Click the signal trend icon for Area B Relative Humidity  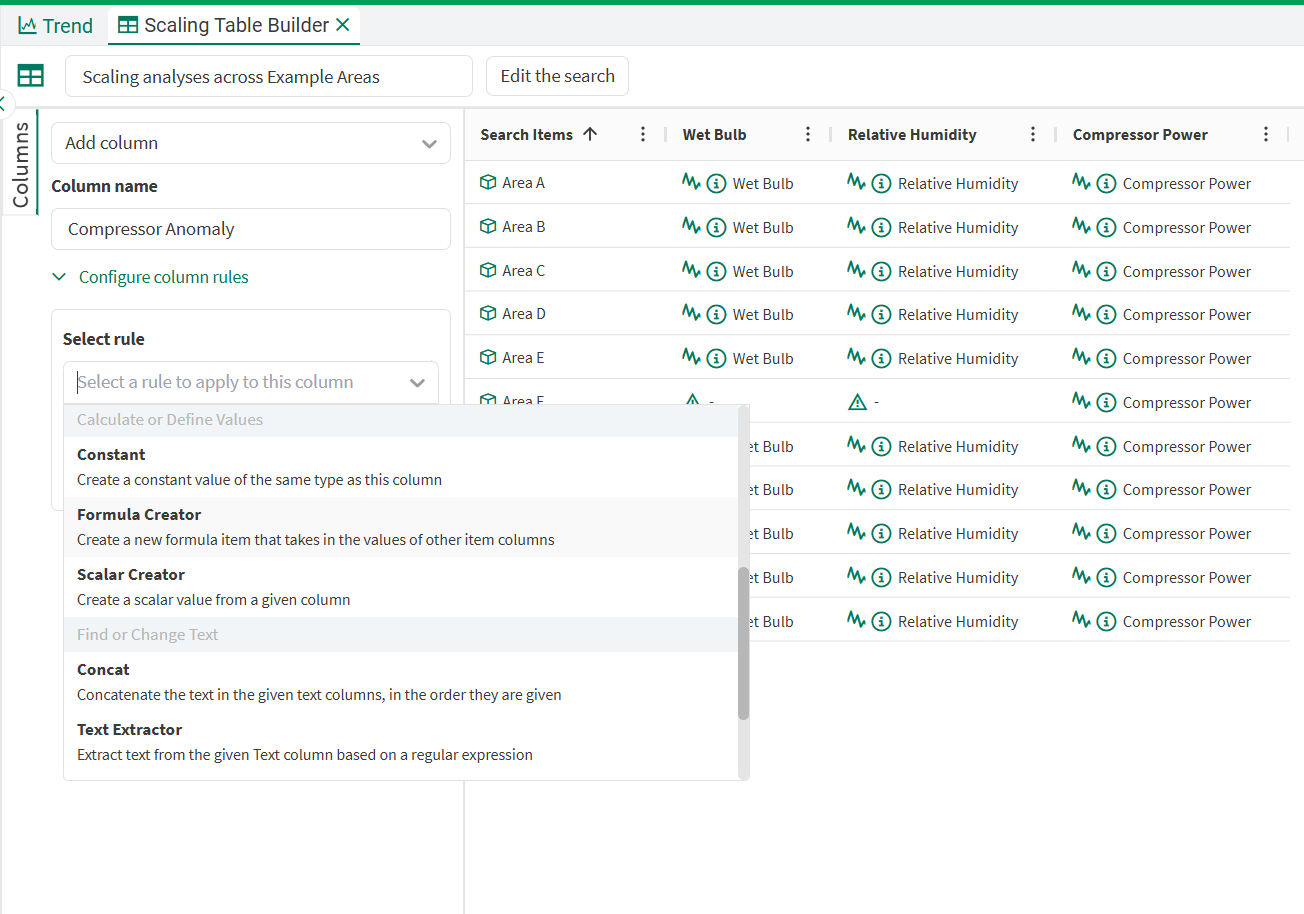(856, 227)
